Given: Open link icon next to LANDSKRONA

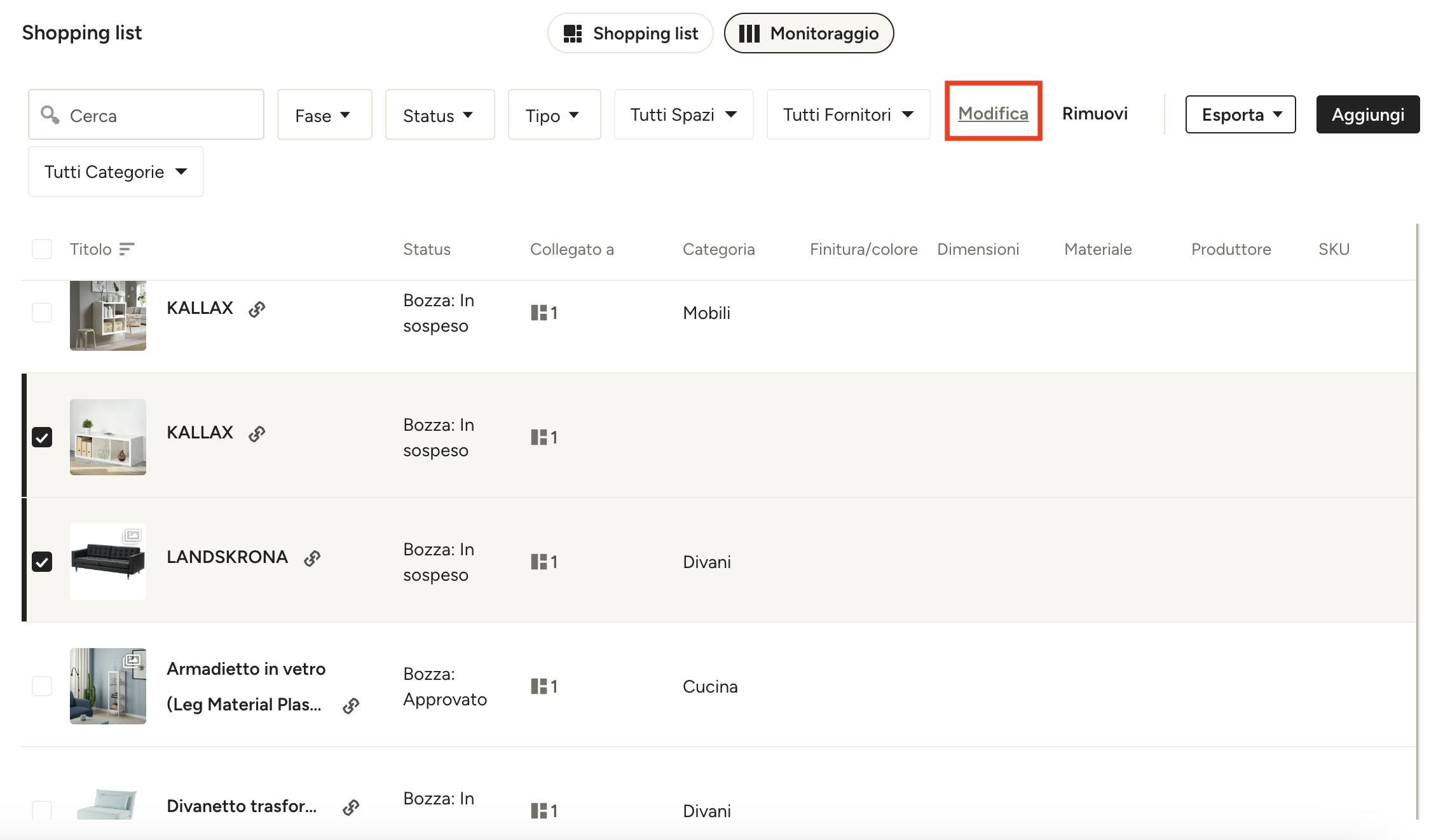Looking at the screenshot, I should click(x=312, y=559).
